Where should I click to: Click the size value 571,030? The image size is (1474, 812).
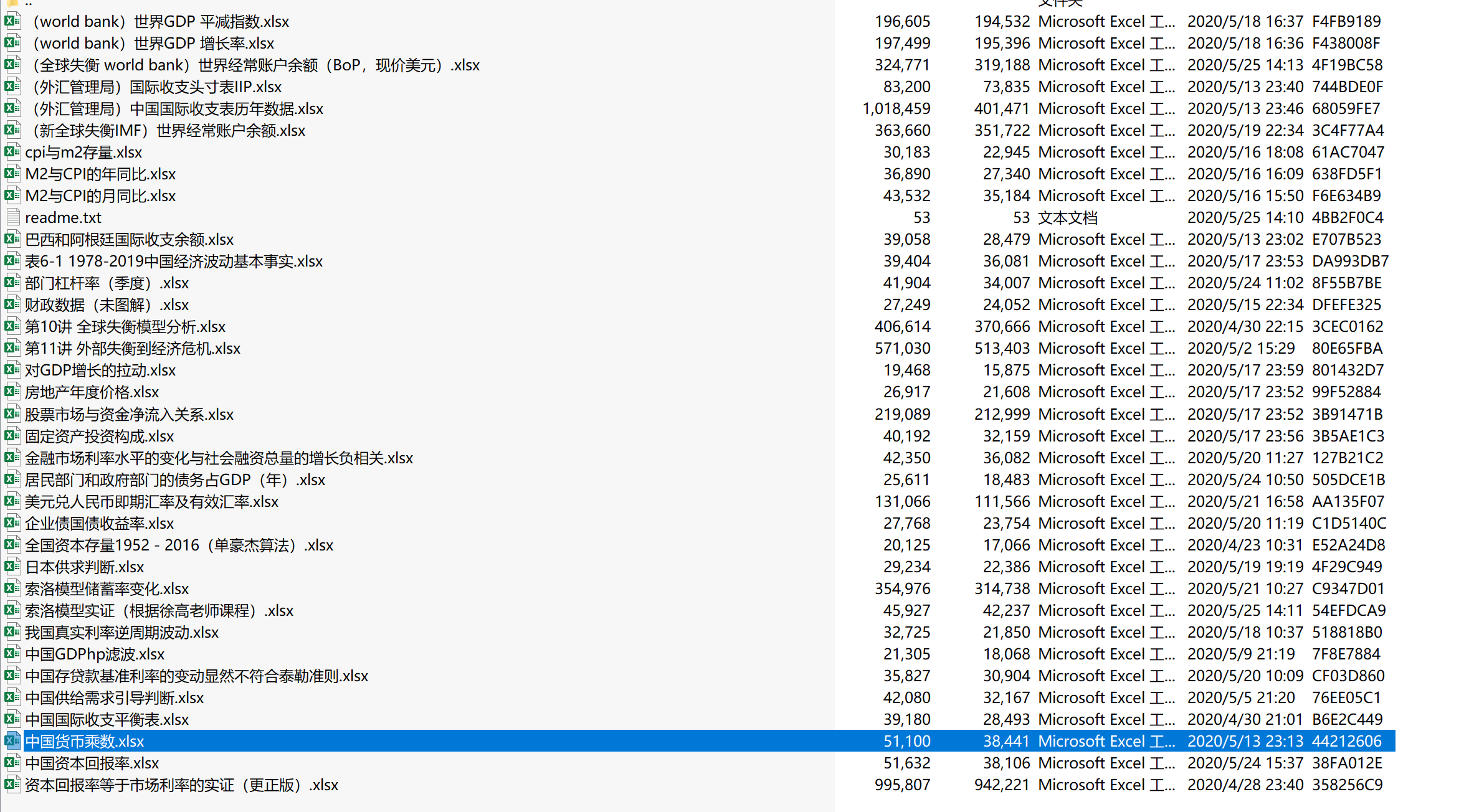902,349
